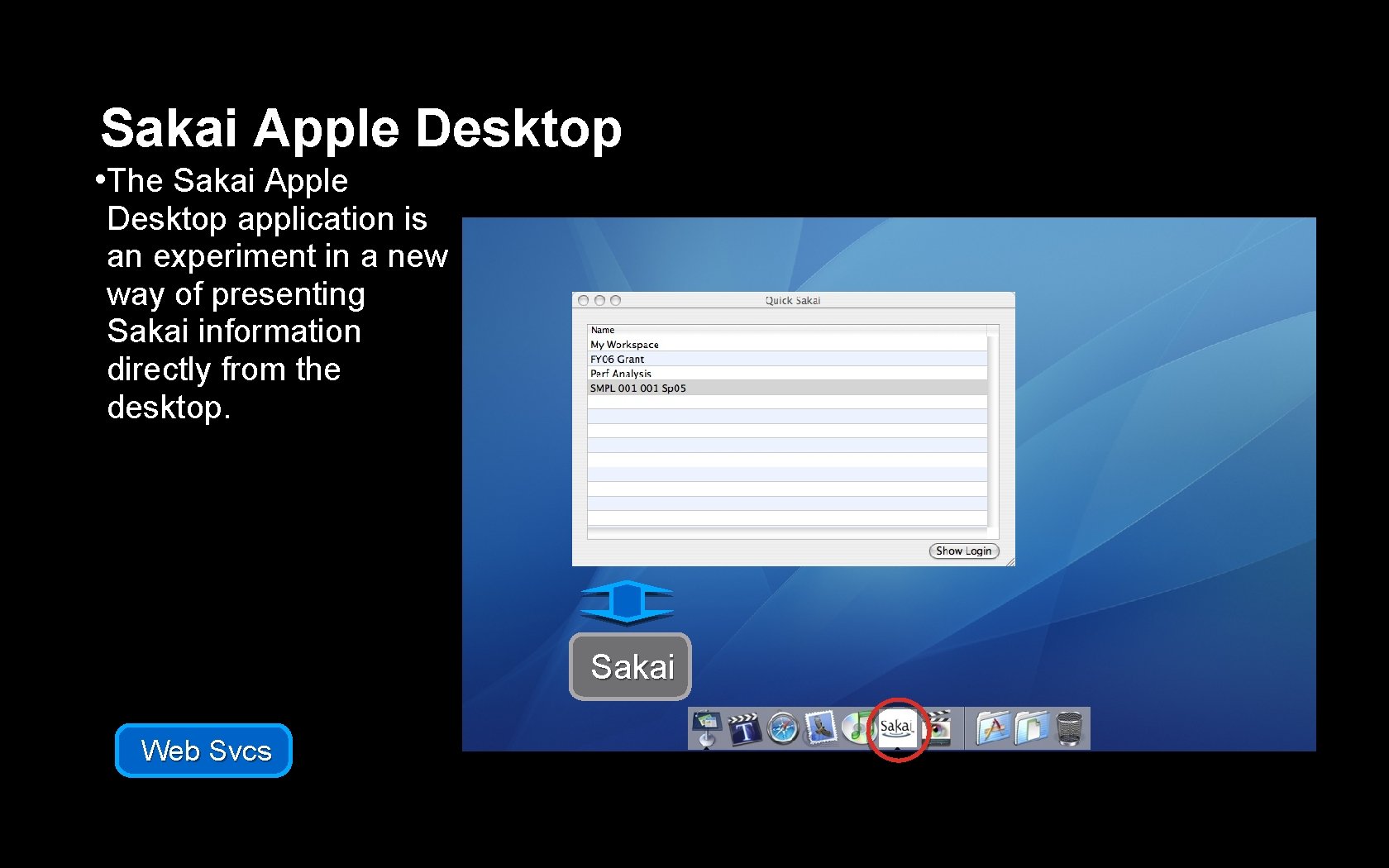1389x868 pixels.
Task: Select the My Workspace row
Action: point(787,344)
